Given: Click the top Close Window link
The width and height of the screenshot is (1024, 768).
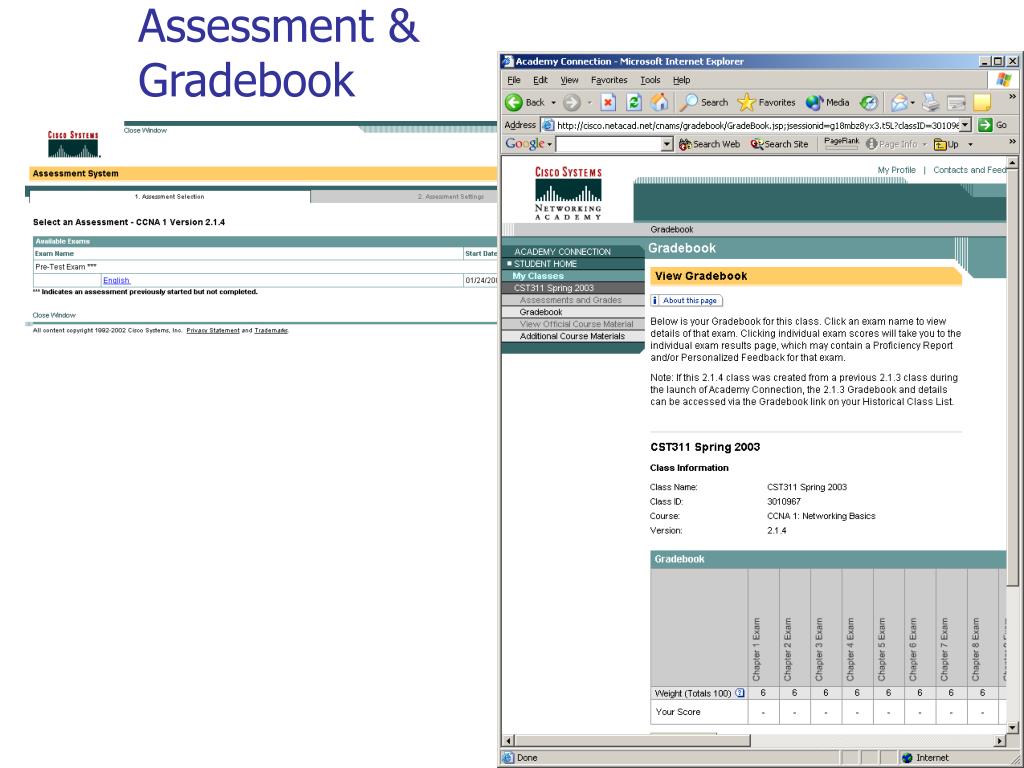Looking at the screenshot, I should click(145, 131).
